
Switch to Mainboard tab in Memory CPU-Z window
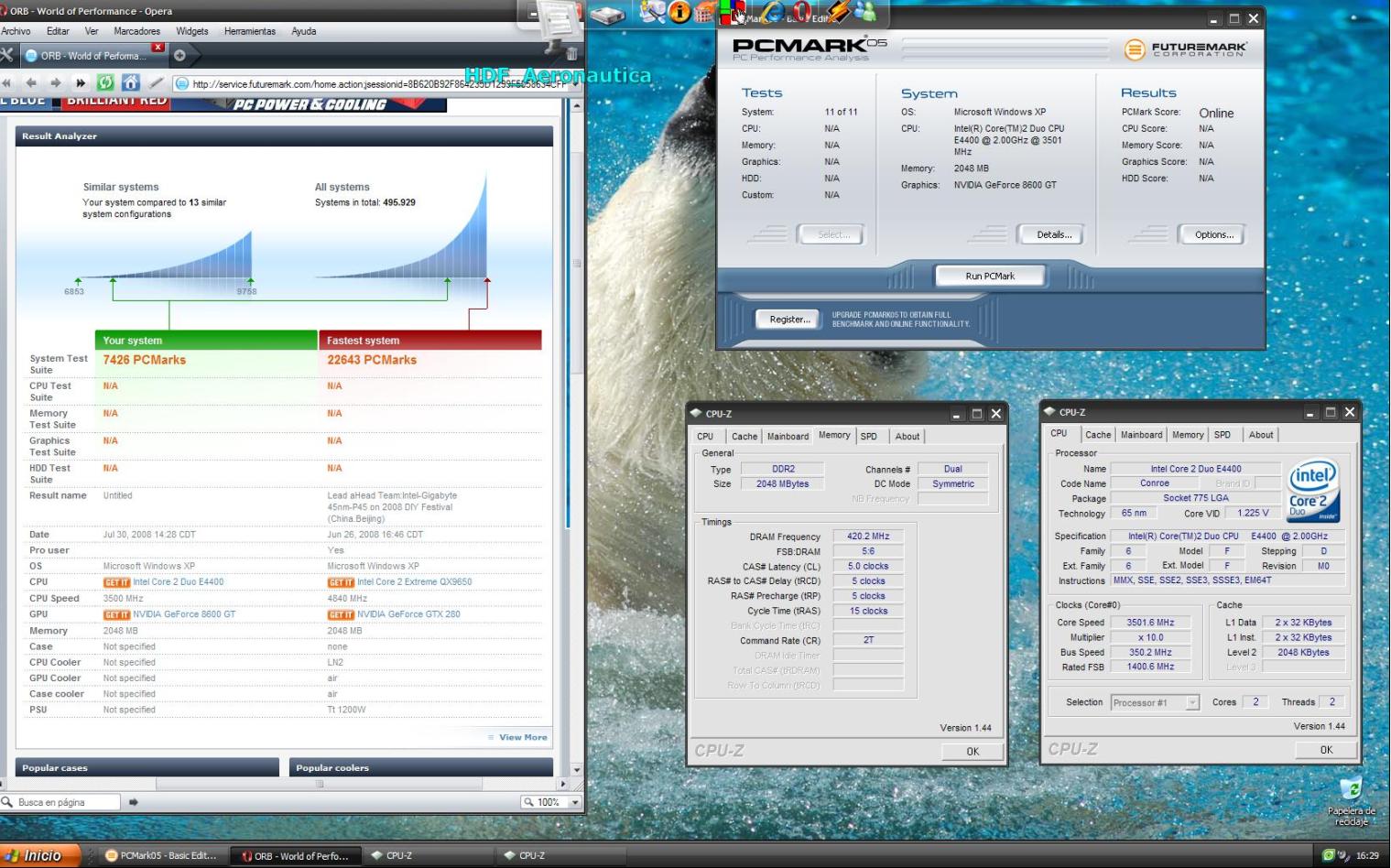(x=788, y=437)
